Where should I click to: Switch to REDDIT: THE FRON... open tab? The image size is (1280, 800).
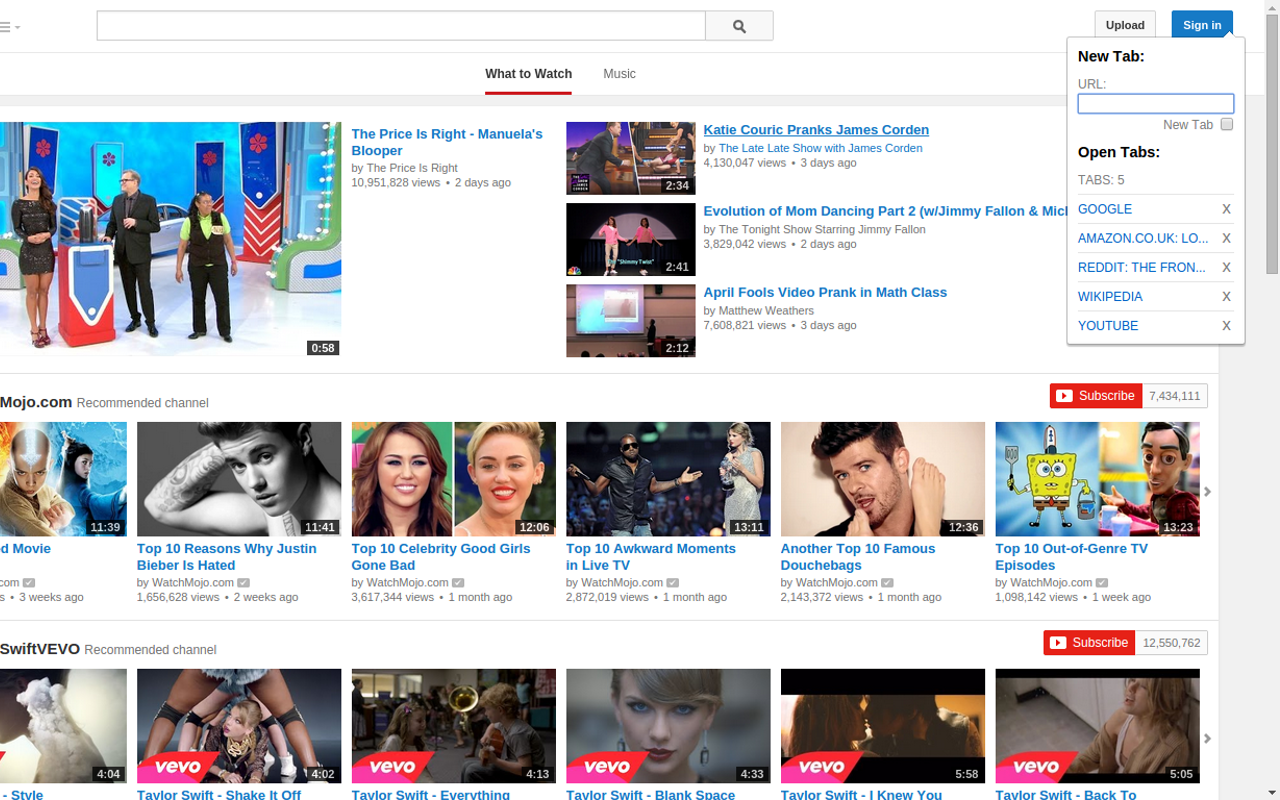click(x=1142, y=267)
